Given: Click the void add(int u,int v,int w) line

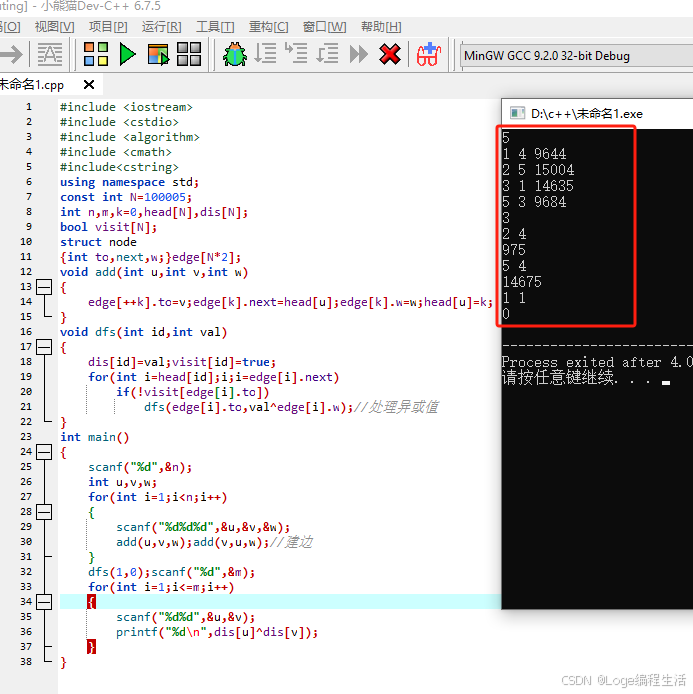Looking at the screenshot, I should point(154,272).
